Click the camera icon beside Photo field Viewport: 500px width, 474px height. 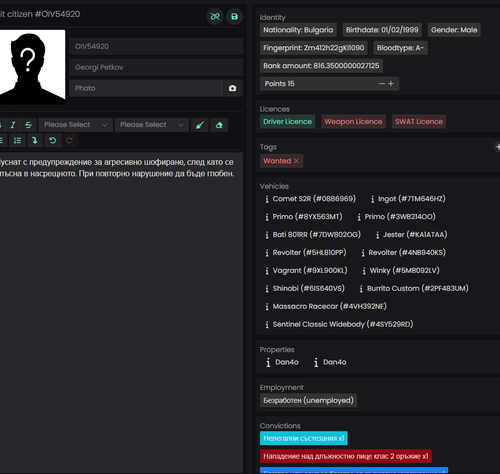click(233, 88)
